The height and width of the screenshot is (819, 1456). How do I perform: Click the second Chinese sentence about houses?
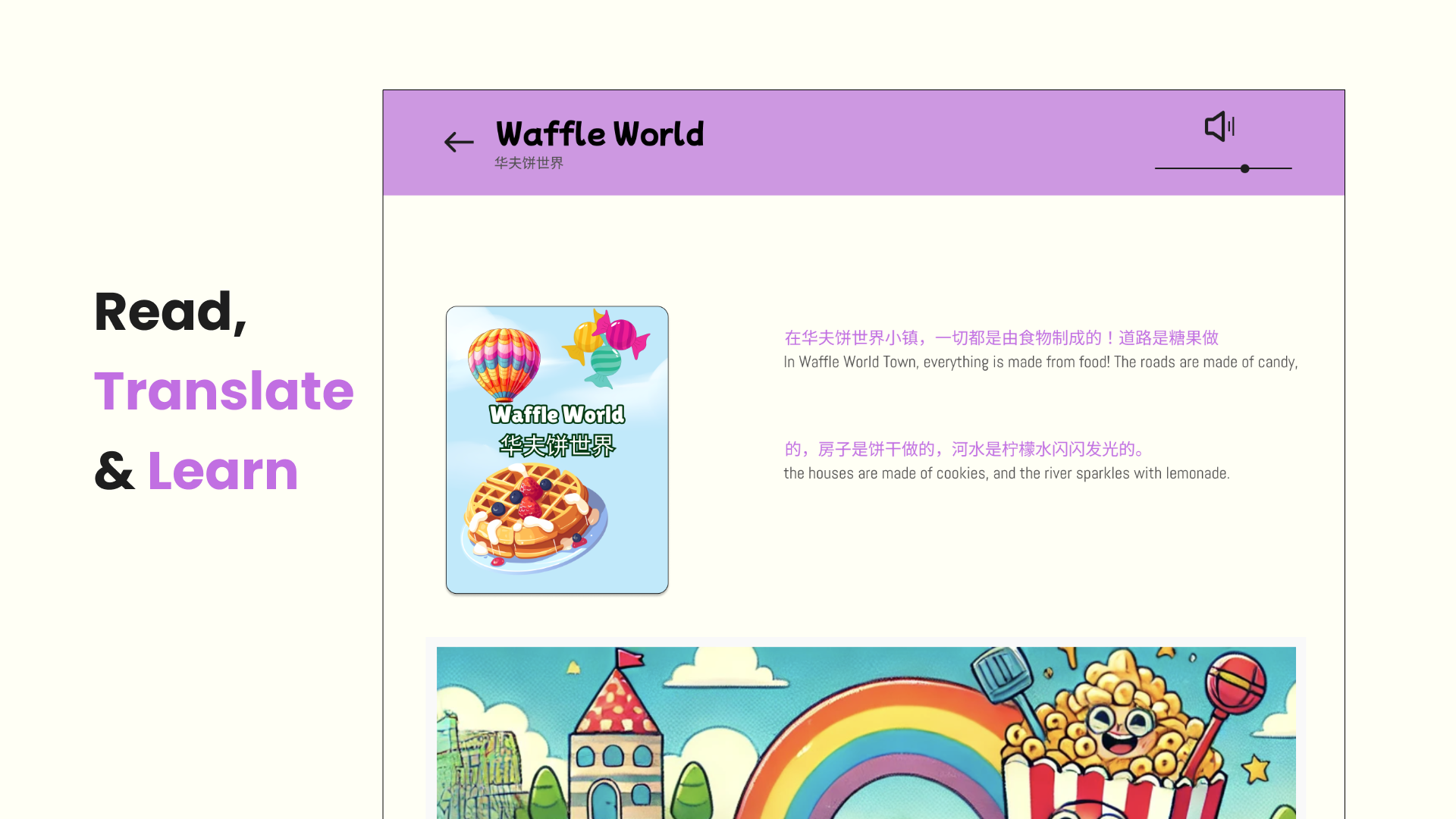coord(965,449)
